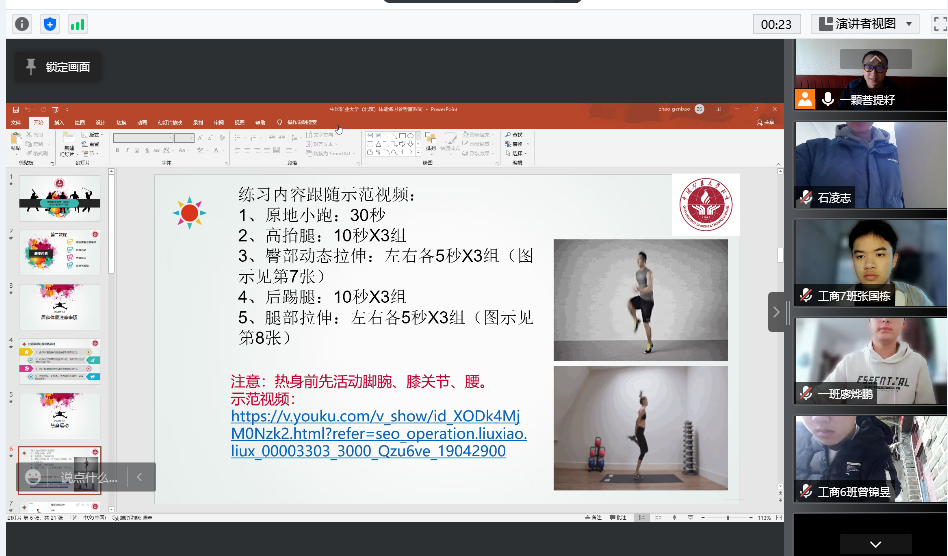This screenshot has height=556, width=948.
Task: Click the pin icon for 锁定画面
Action: [x=31, y=67]
